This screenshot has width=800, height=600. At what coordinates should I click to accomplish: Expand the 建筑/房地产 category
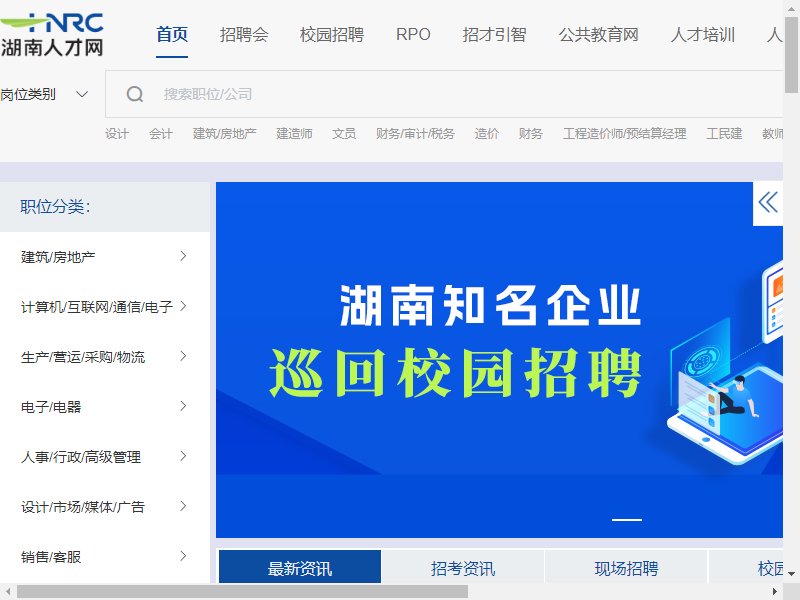pyautogui.click(x=104, y=257)
